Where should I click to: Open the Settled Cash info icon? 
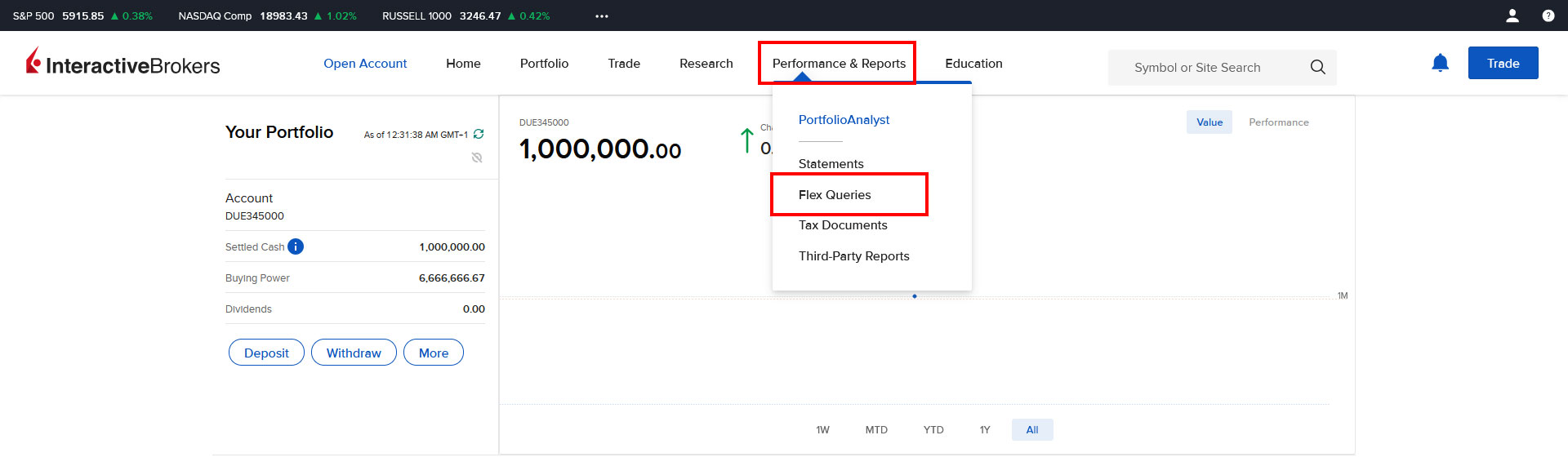pyautogui.click(x=296, y=246)
